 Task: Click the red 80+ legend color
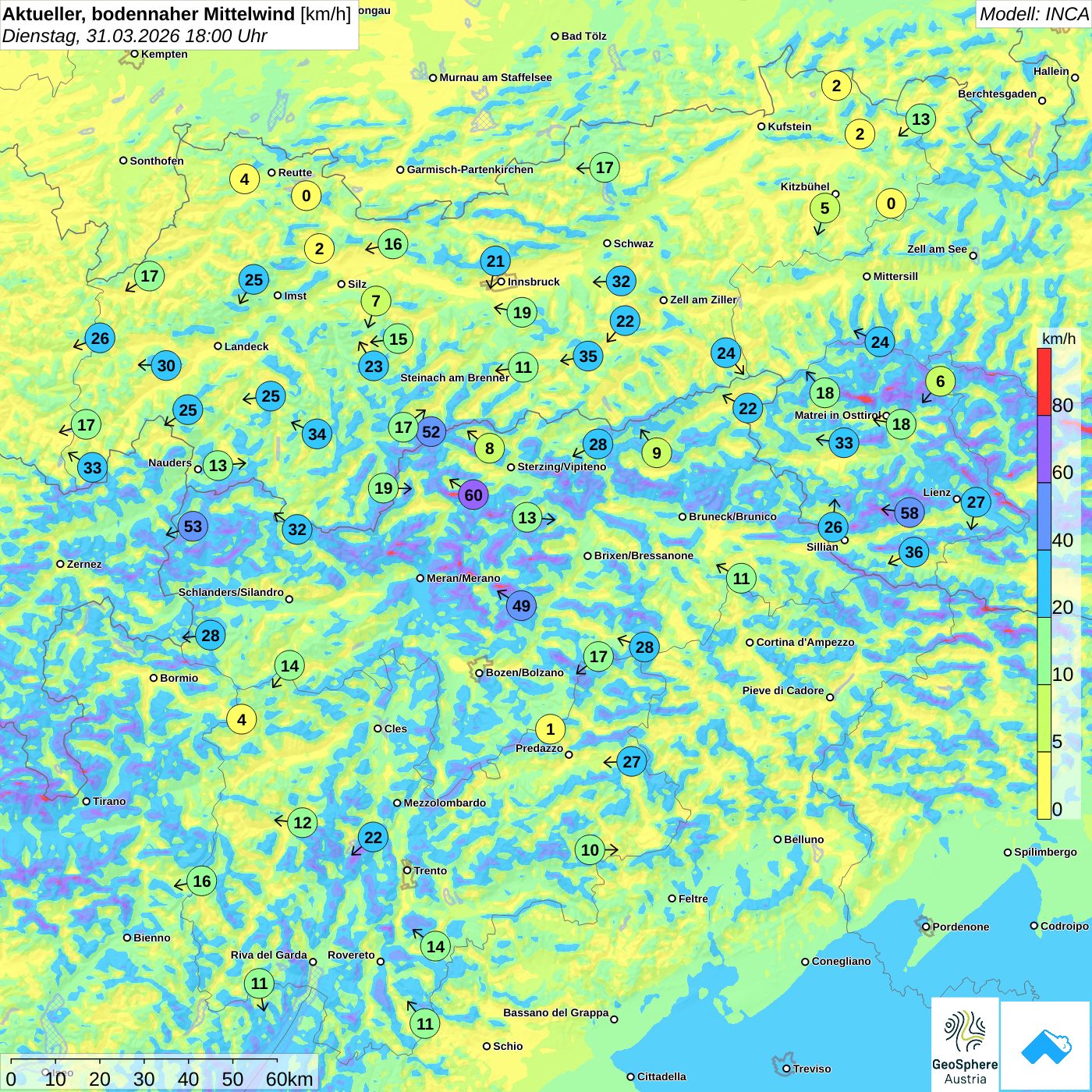(x=1044, y=381)
